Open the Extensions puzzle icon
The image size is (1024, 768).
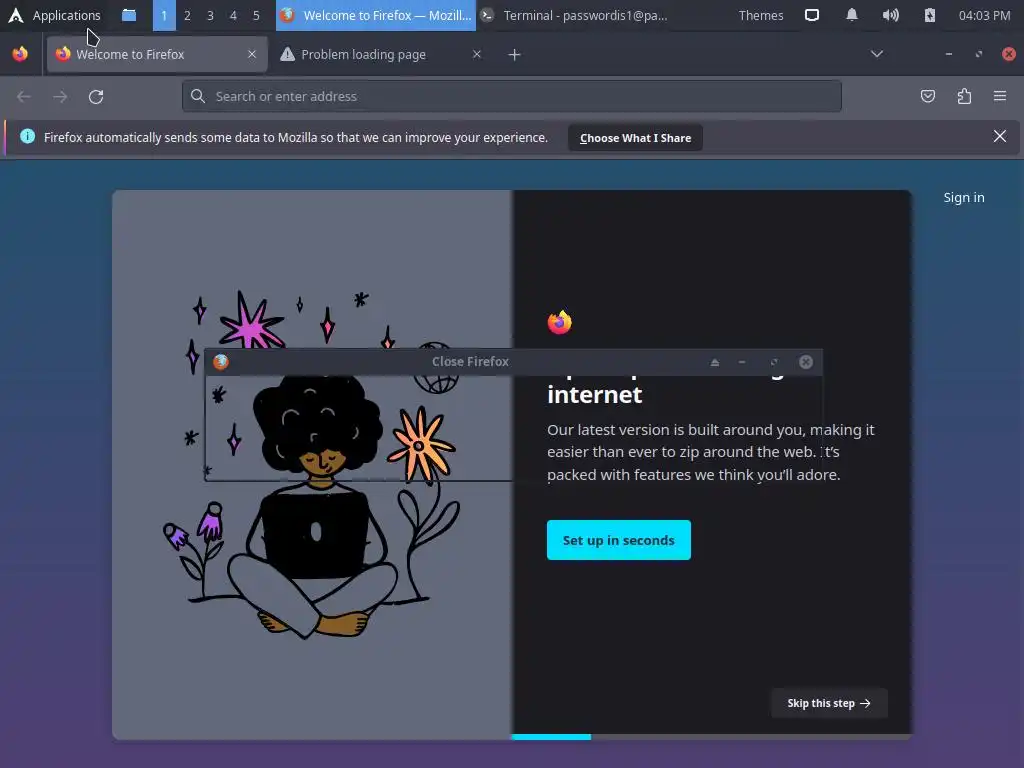pos(964,97)
